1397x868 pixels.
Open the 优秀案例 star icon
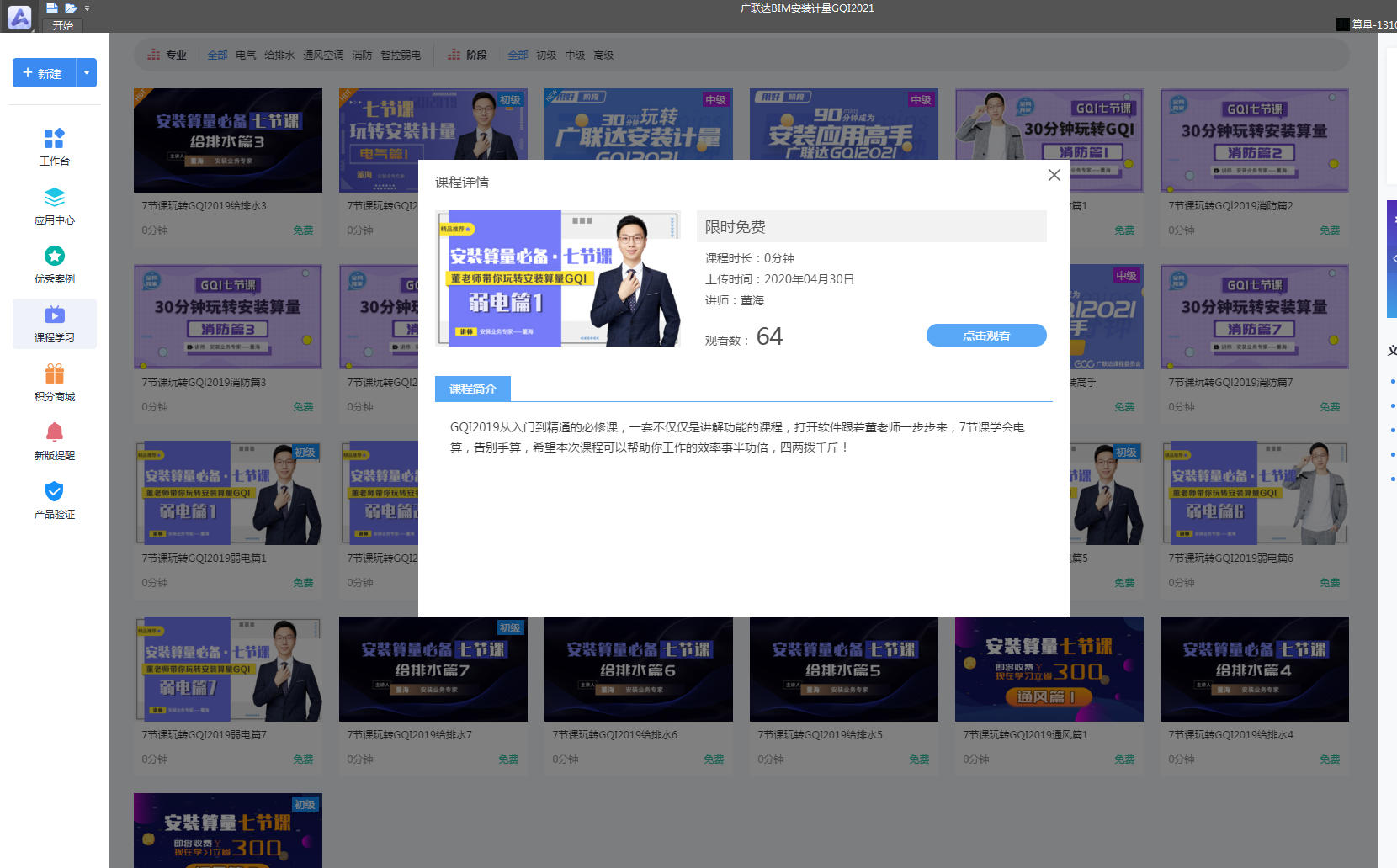click(x=54, y=256)
